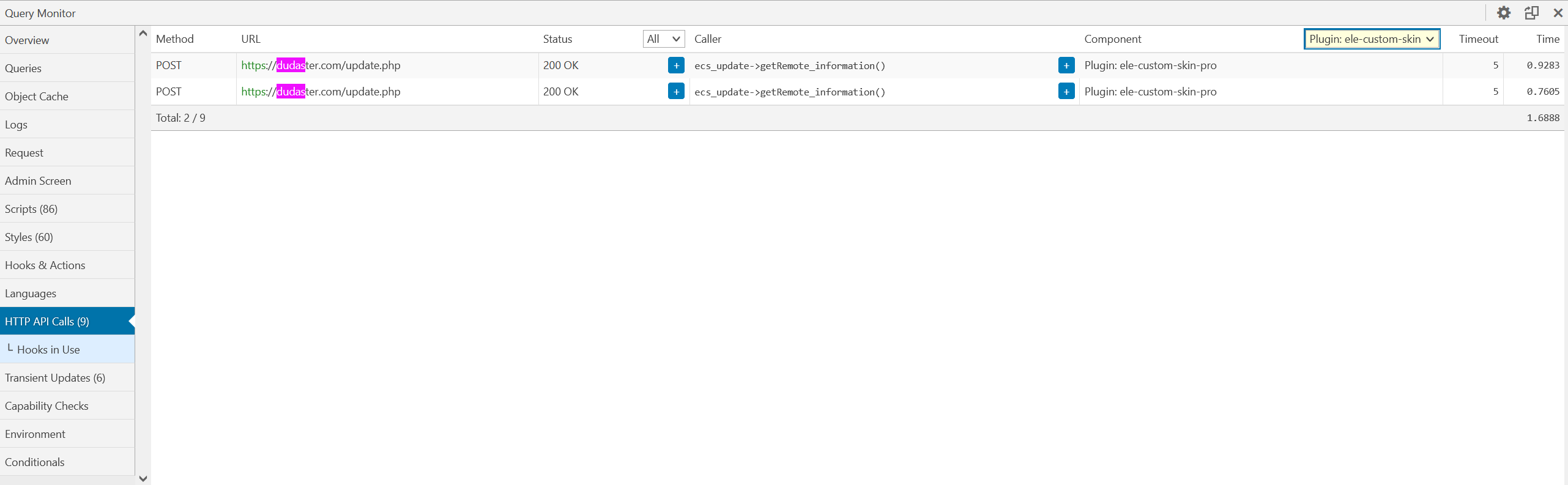
Task: Expand status details for first POST request
Action: pos(675,65)
